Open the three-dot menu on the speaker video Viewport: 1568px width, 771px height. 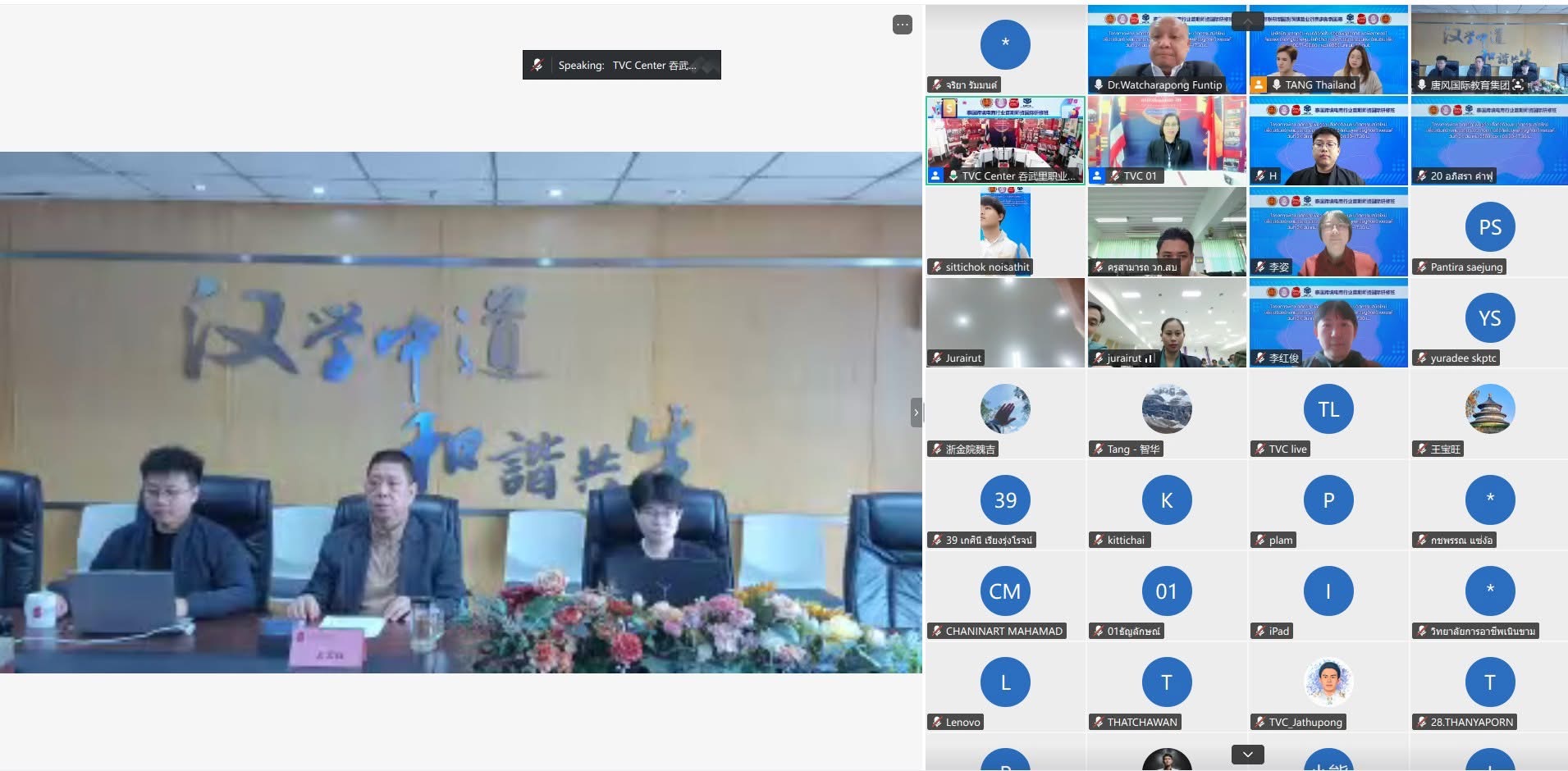point(902,25)
